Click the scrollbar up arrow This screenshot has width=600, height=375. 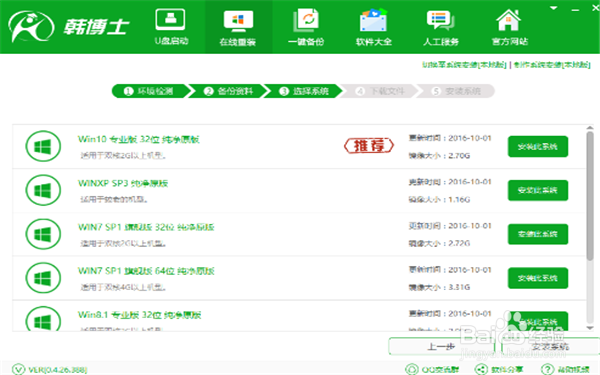(590, 128)
